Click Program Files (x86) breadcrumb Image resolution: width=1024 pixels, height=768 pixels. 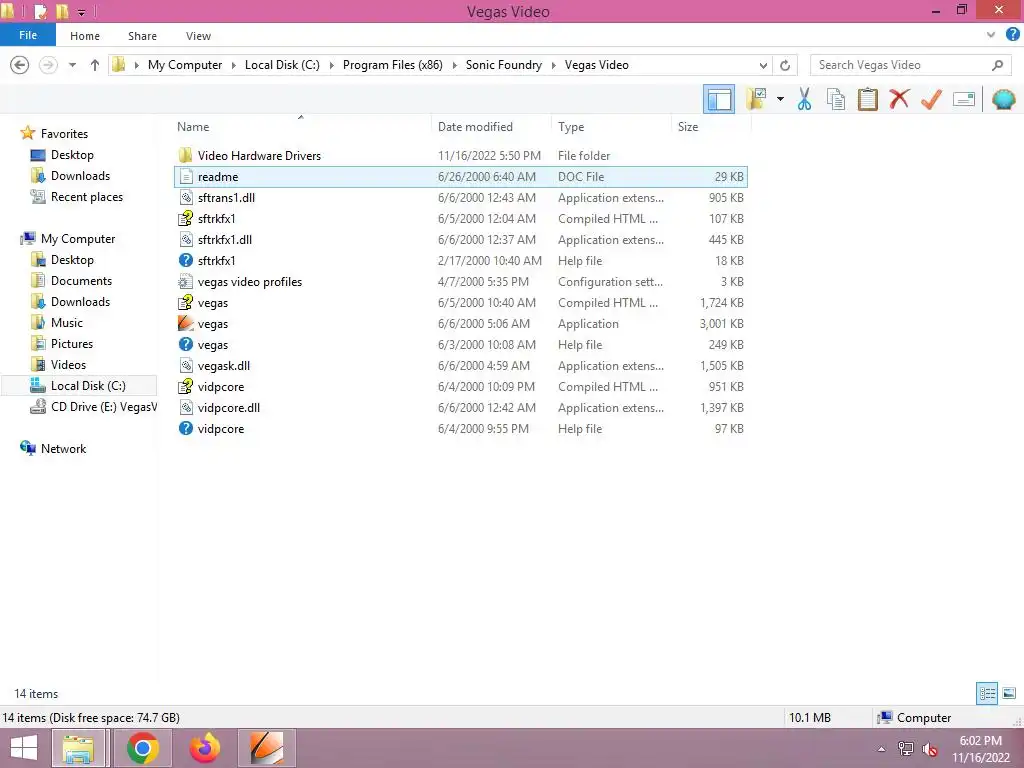(392, 65)
